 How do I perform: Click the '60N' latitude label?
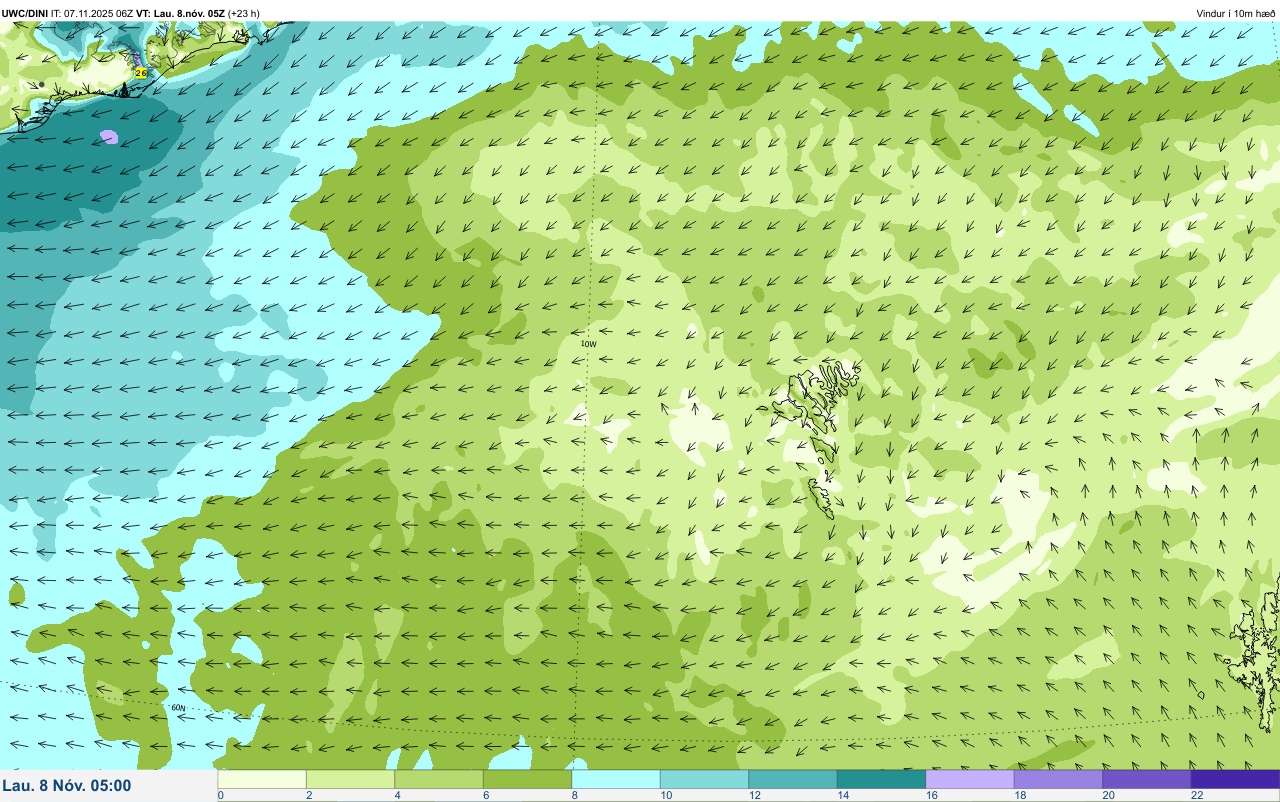[178, 708]
